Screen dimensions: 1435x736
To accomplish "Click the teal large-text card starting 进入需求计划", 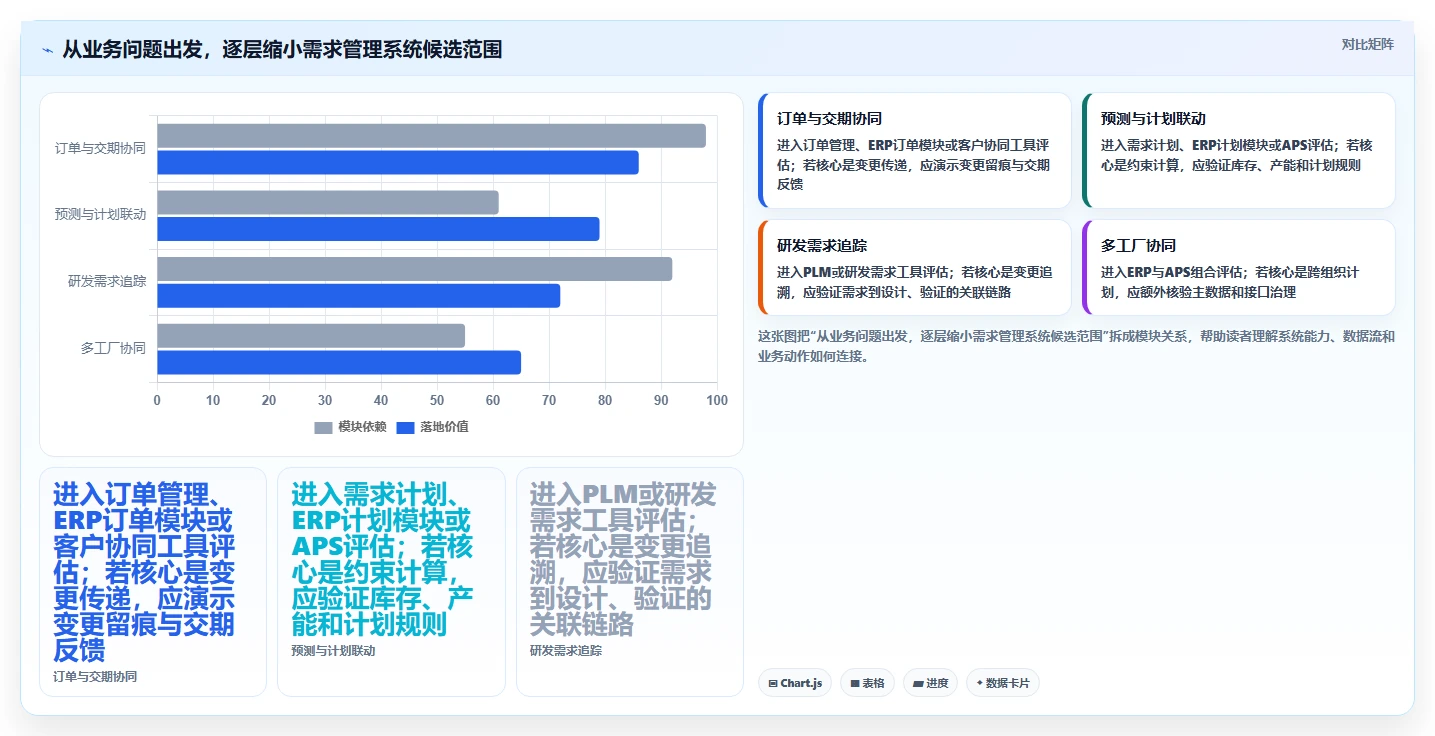I will pos(391,582).
